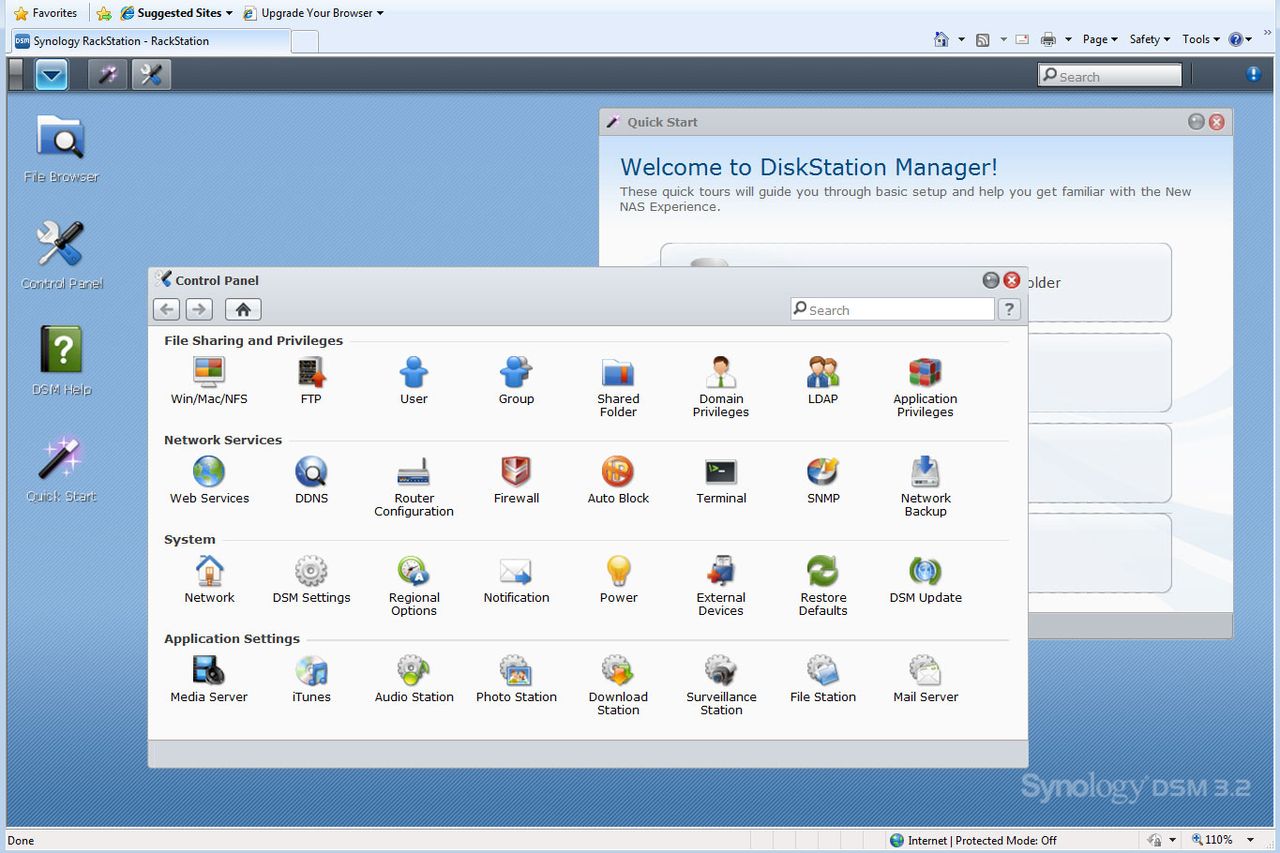The image size is (1280, 853).
Task: Open Quick Start desktop shortcut
Action: pyautogui.click(x=61, y=468)
